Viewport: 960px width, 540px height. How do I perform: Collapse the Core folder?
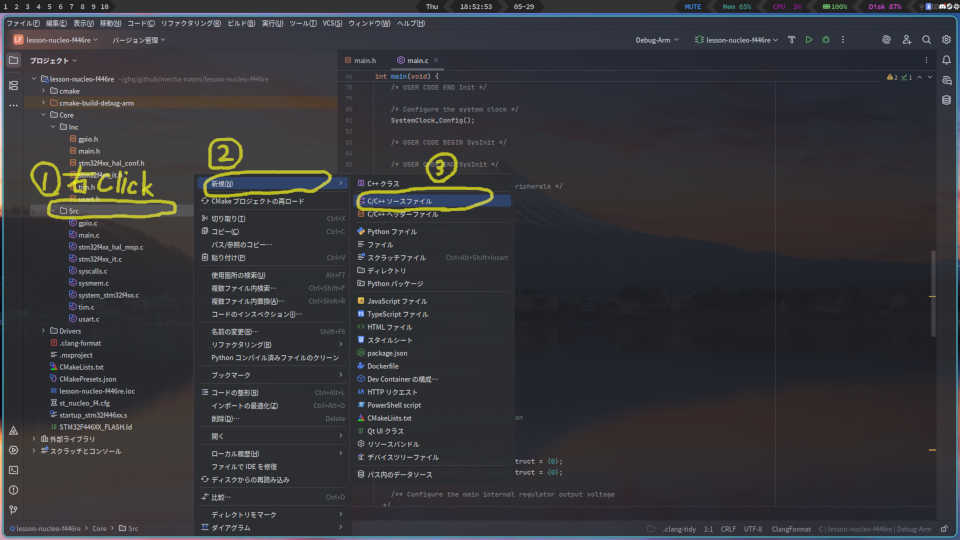coord(43,114)
